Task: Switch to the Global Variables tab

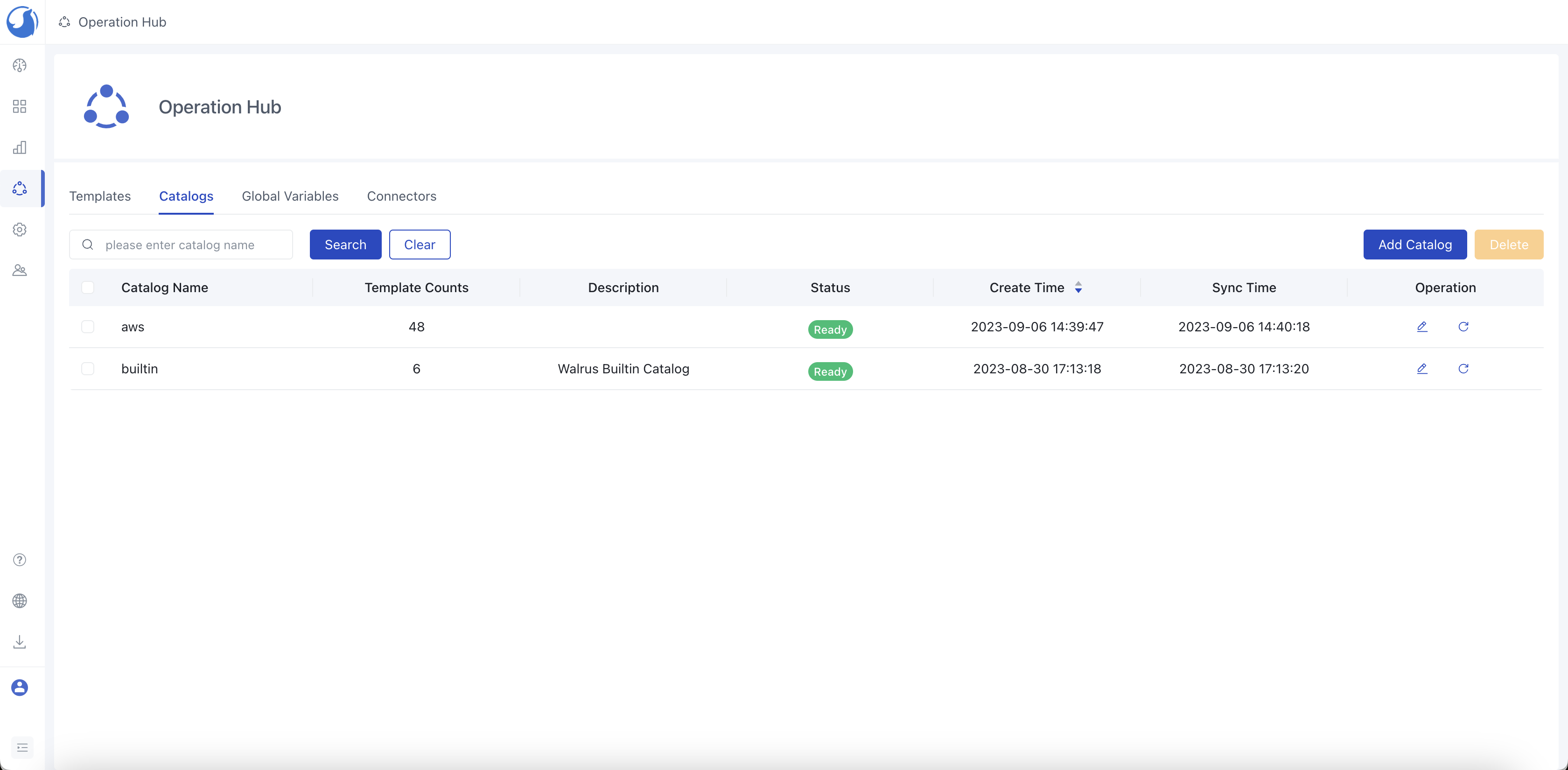Action: click(290, 196)
